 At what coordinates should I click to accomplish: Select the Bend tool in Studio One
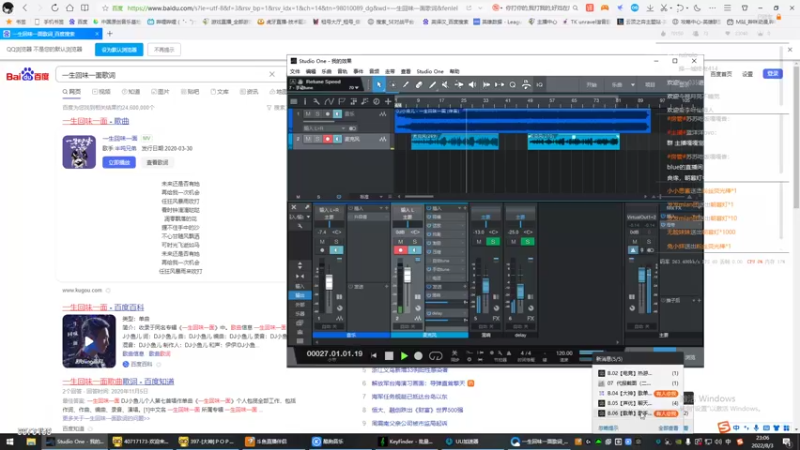pyautogui.click(x=459, y=85)
